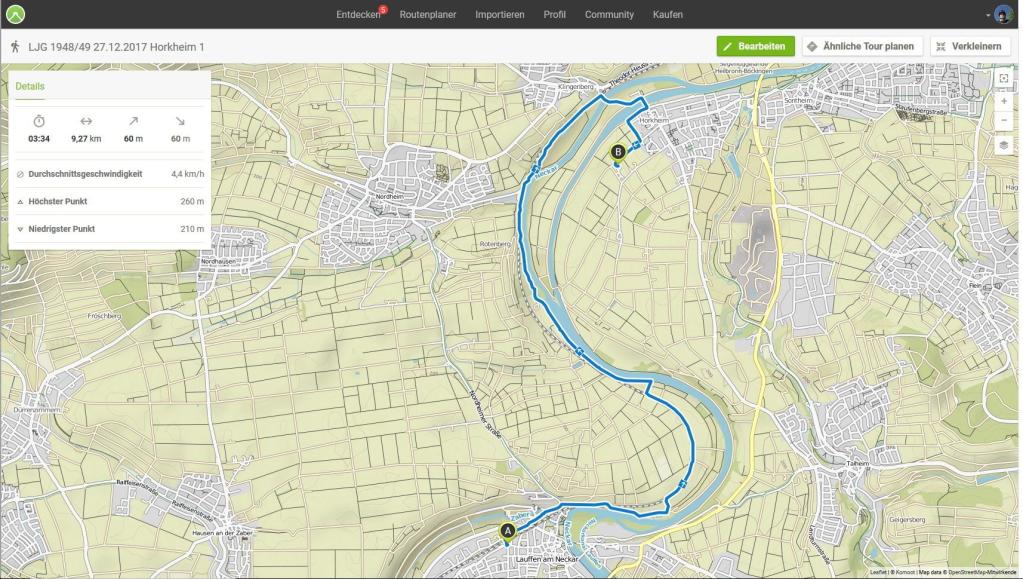Zoom out with the map minus button

point(1004,120)
